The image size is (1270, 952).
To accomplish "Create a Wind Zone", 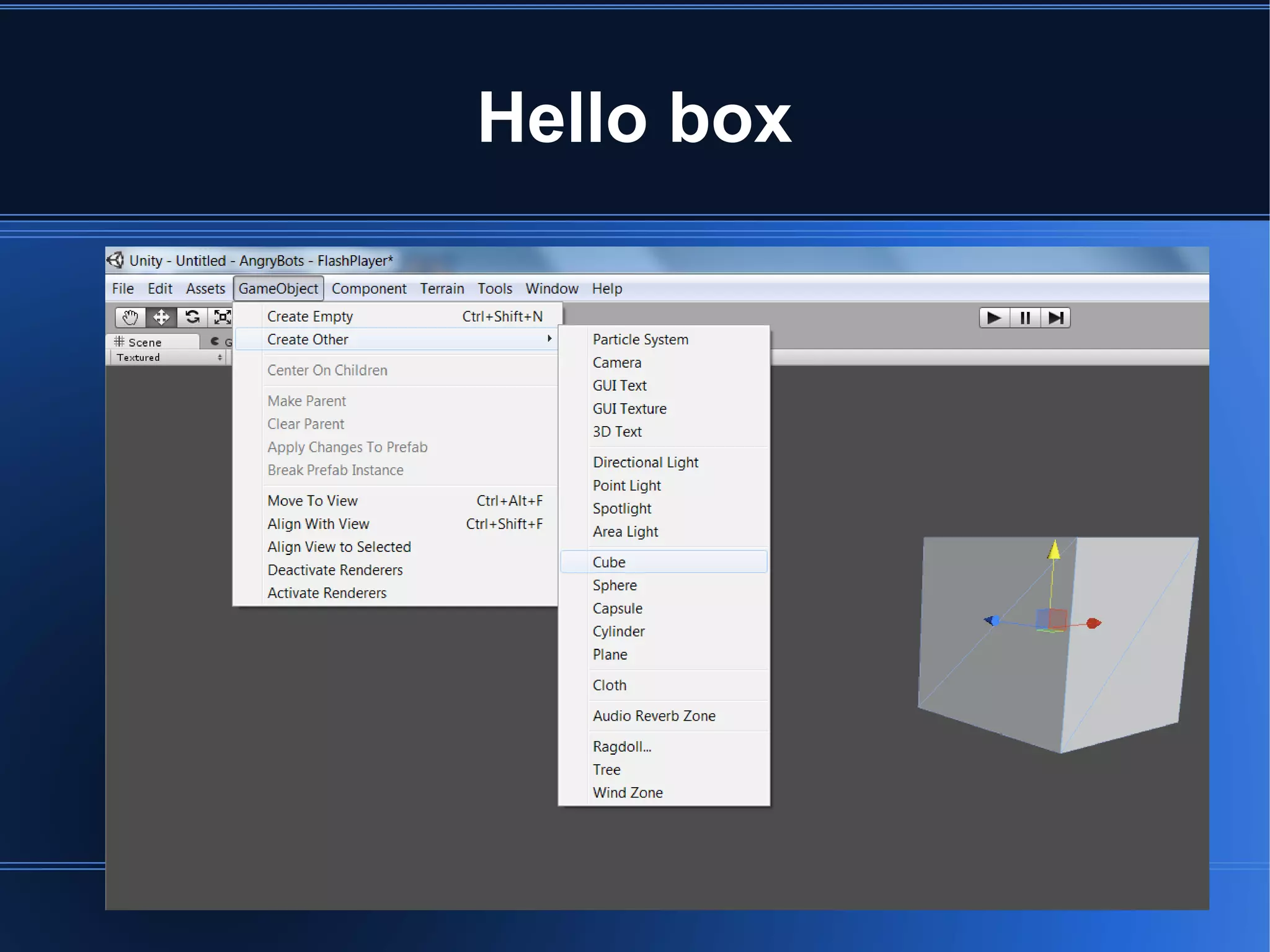I will [x=664, y=792].
